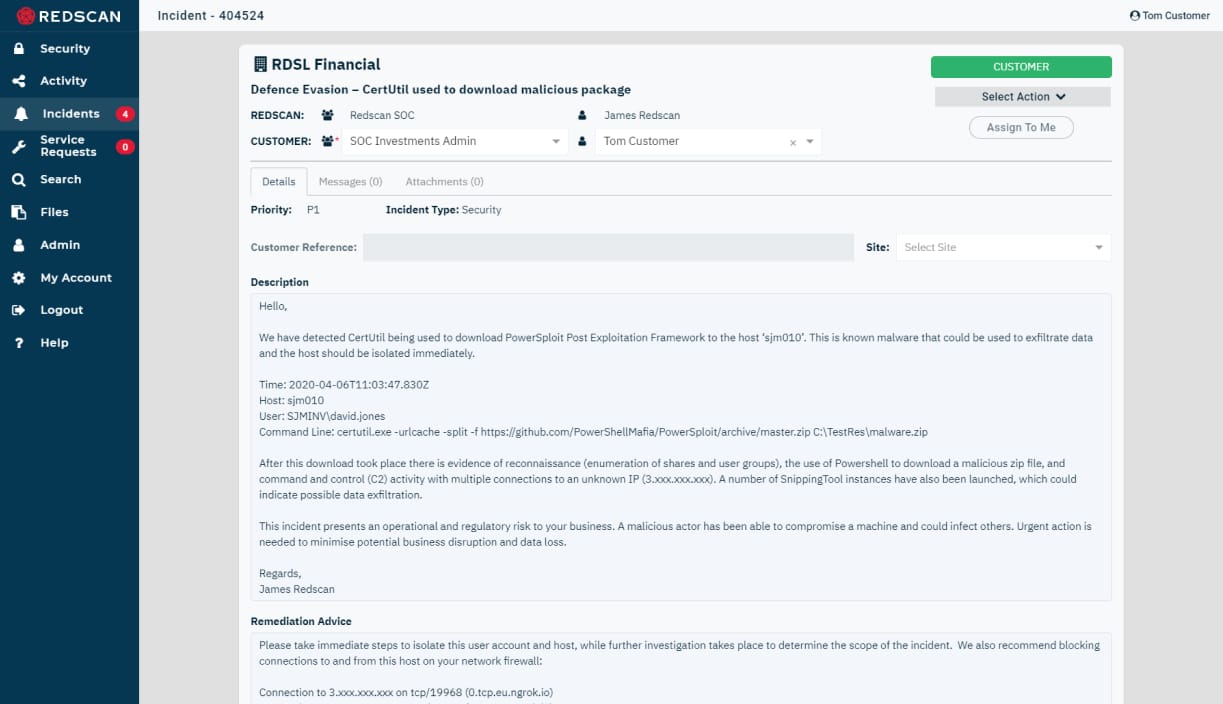Switch to the Attachments (0) tab
This screenshot has width=1223, height=704.
[x=444, y=182]
